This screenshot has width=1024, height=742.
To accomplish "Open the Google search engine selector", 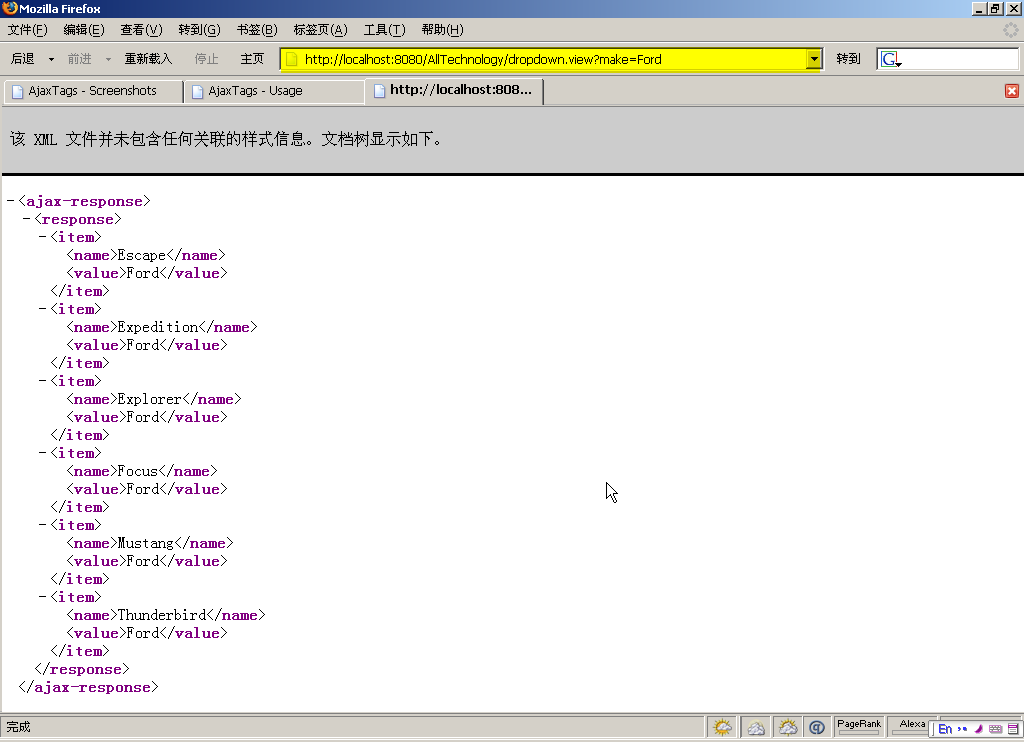I will (891, 59).
